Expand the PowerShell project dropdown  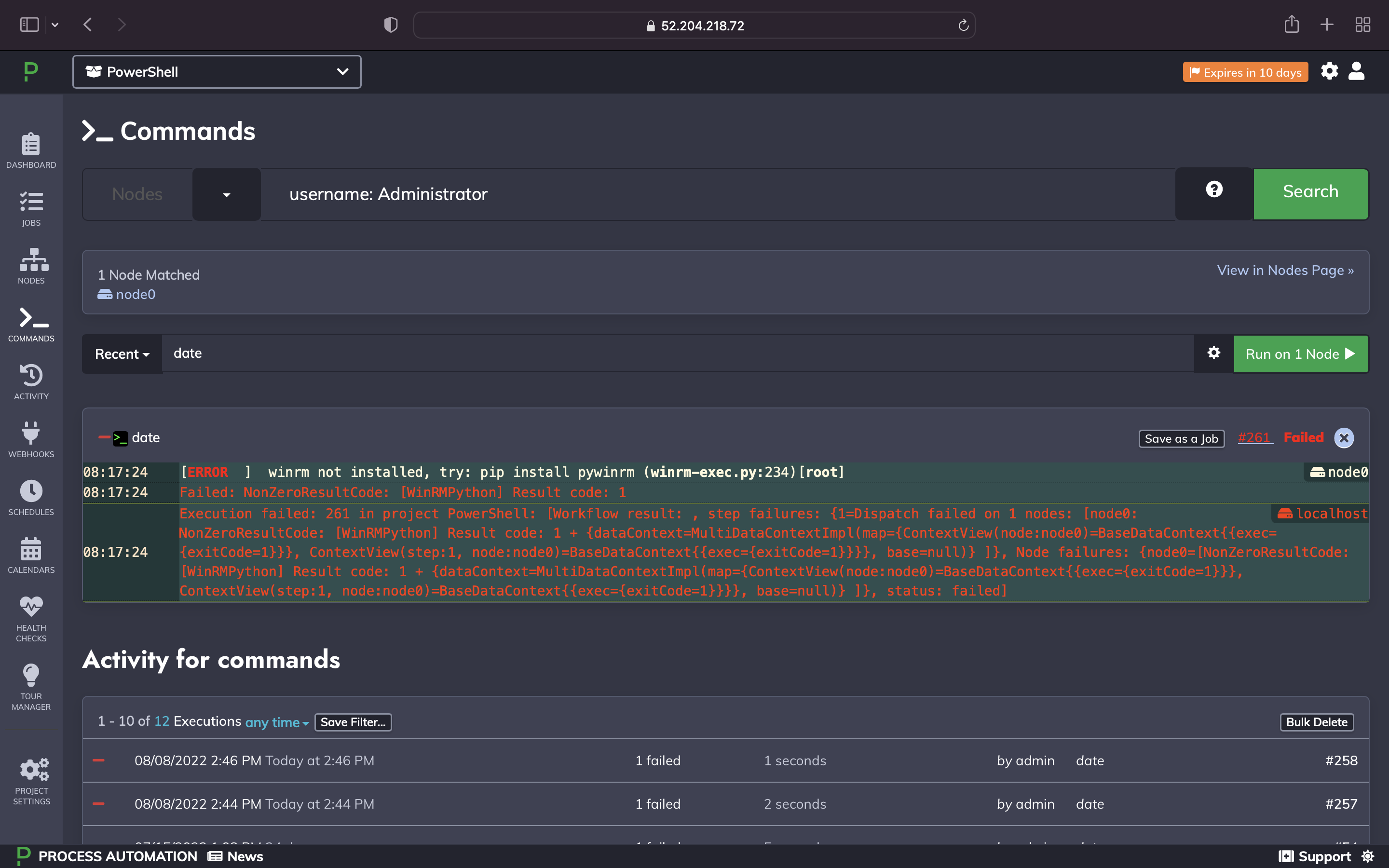click(217, 72)
